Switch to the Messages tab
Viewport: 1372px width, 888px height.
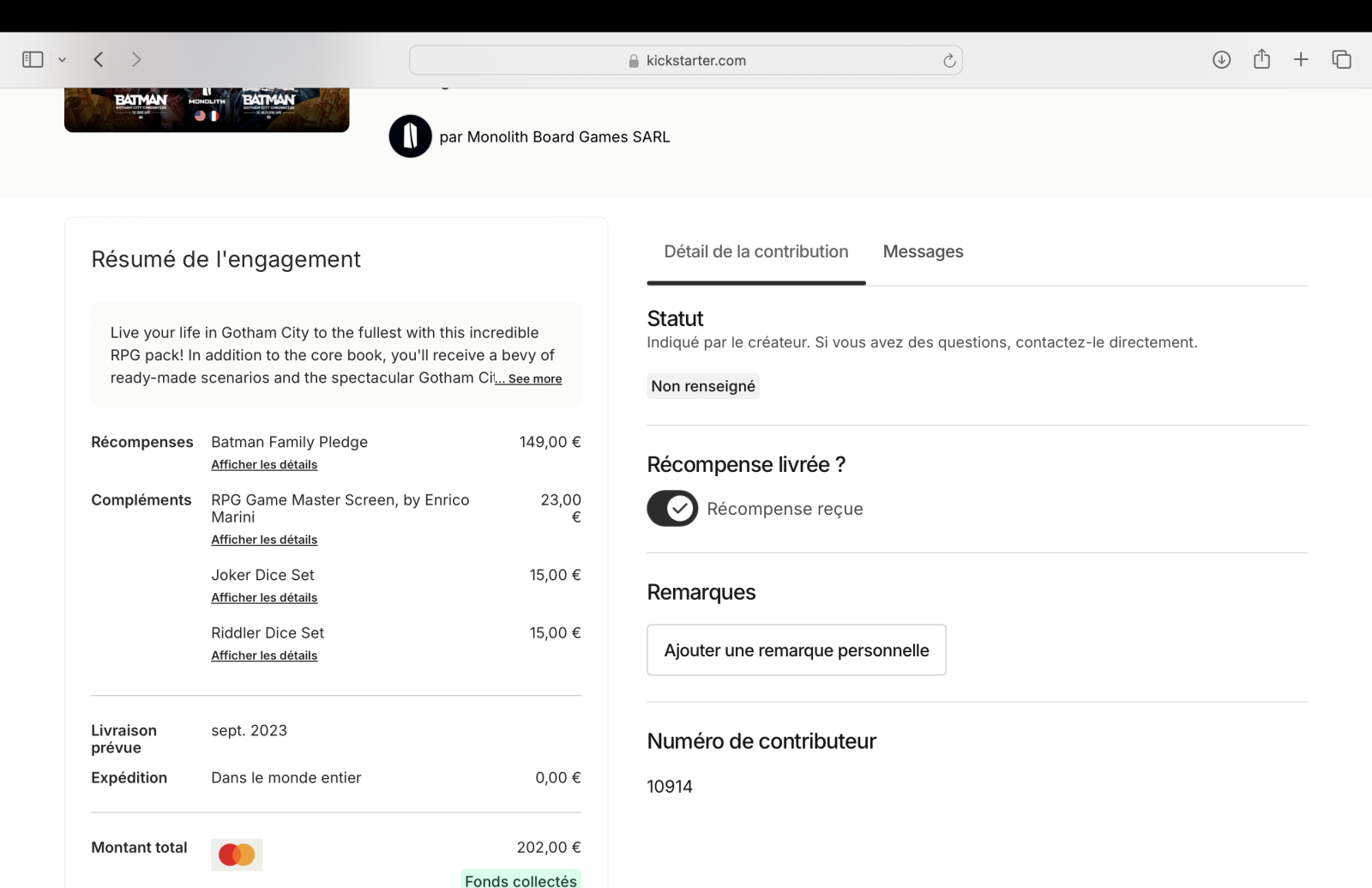923,251
